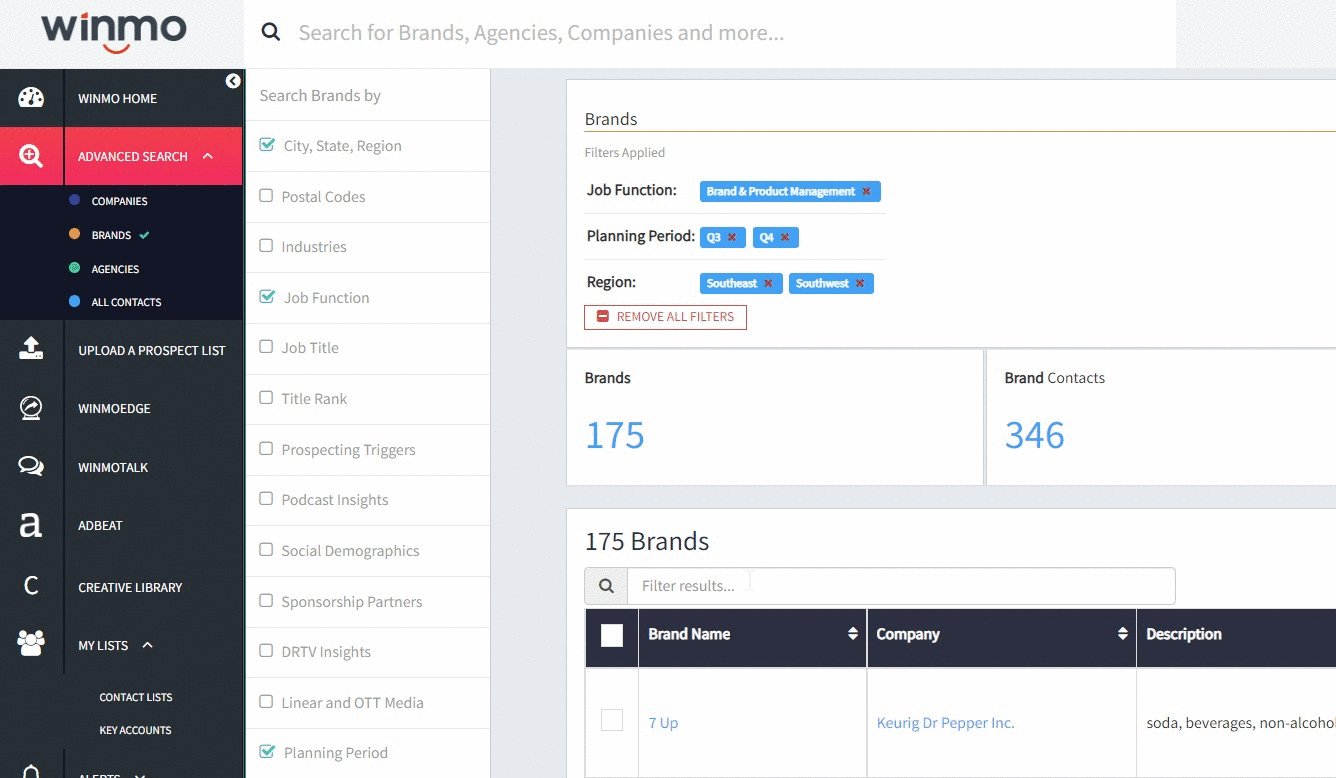Collapse the My Lists submenu chevron

pos(147,645)
